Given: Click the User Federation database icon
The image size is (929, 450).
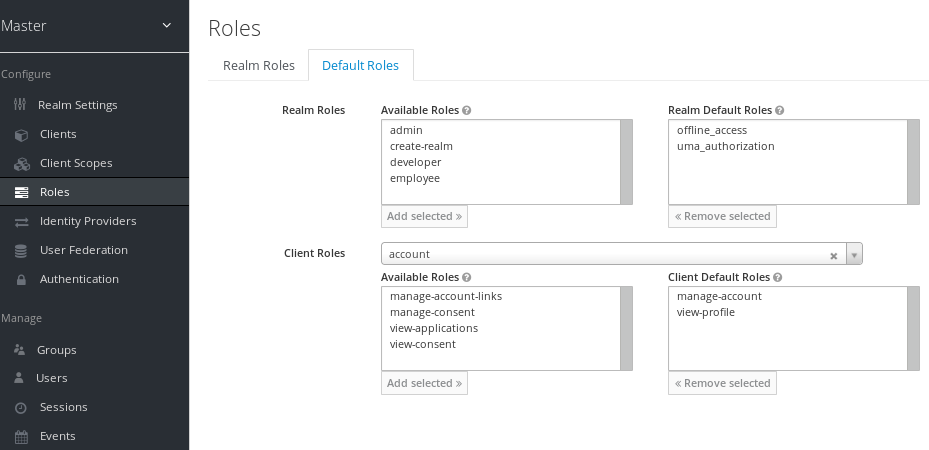Looking at the screenshot, I should tap(21, 250).
